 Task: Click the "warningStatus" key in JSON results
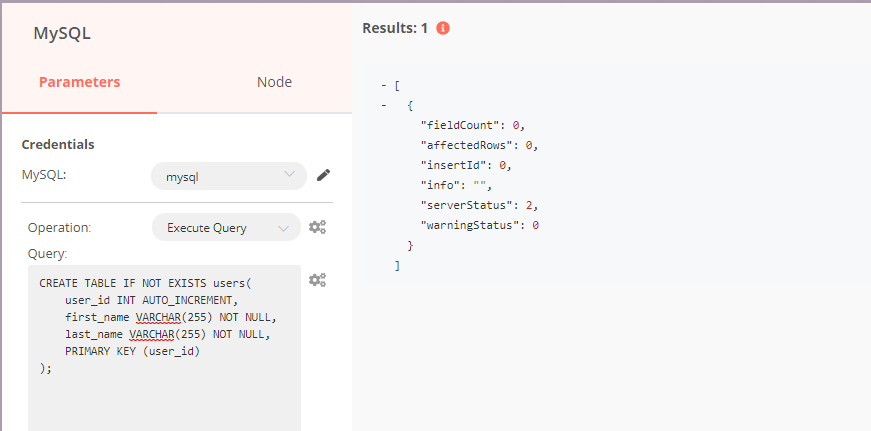470,225
